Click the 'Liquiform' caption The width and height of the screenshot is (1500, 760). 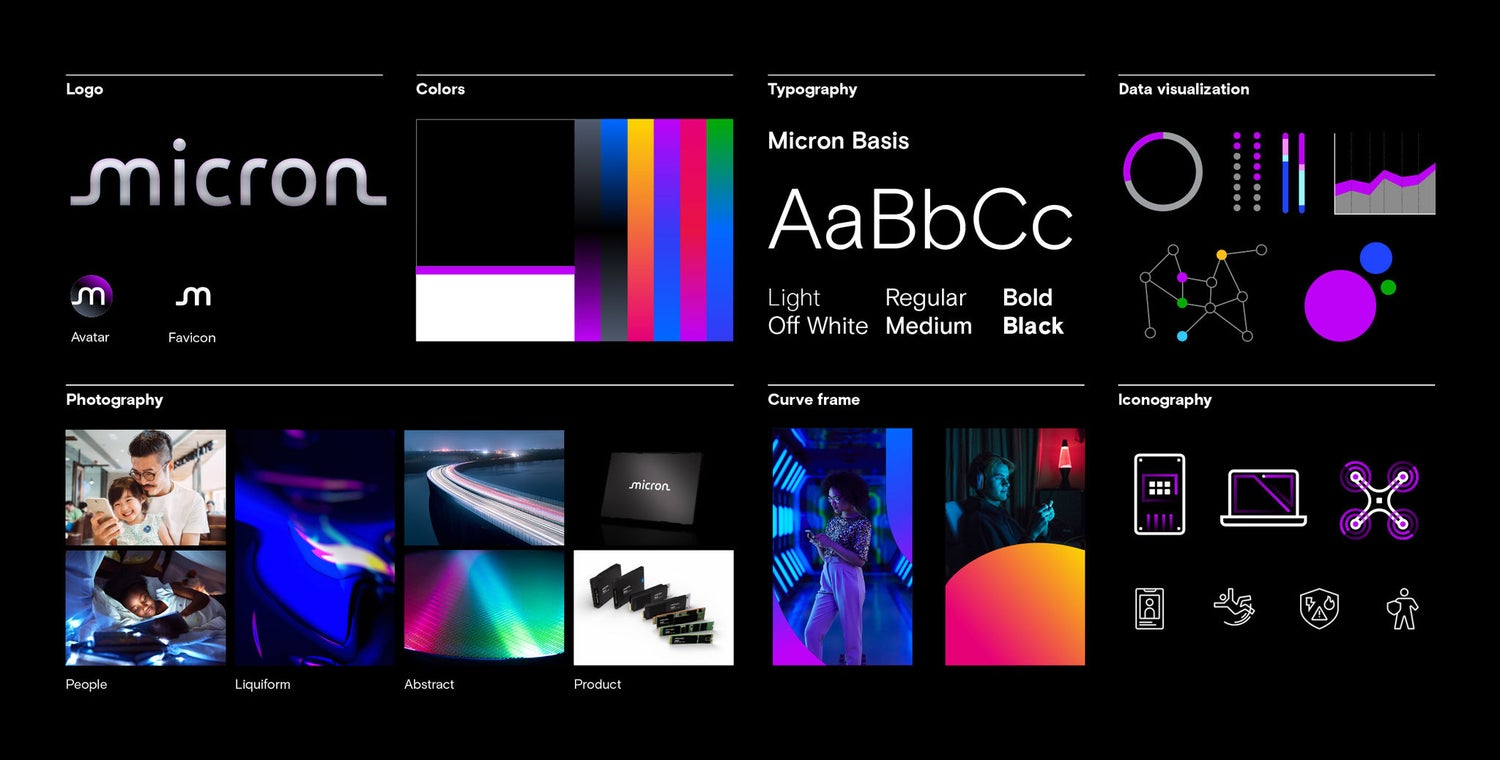click(263, 684)
